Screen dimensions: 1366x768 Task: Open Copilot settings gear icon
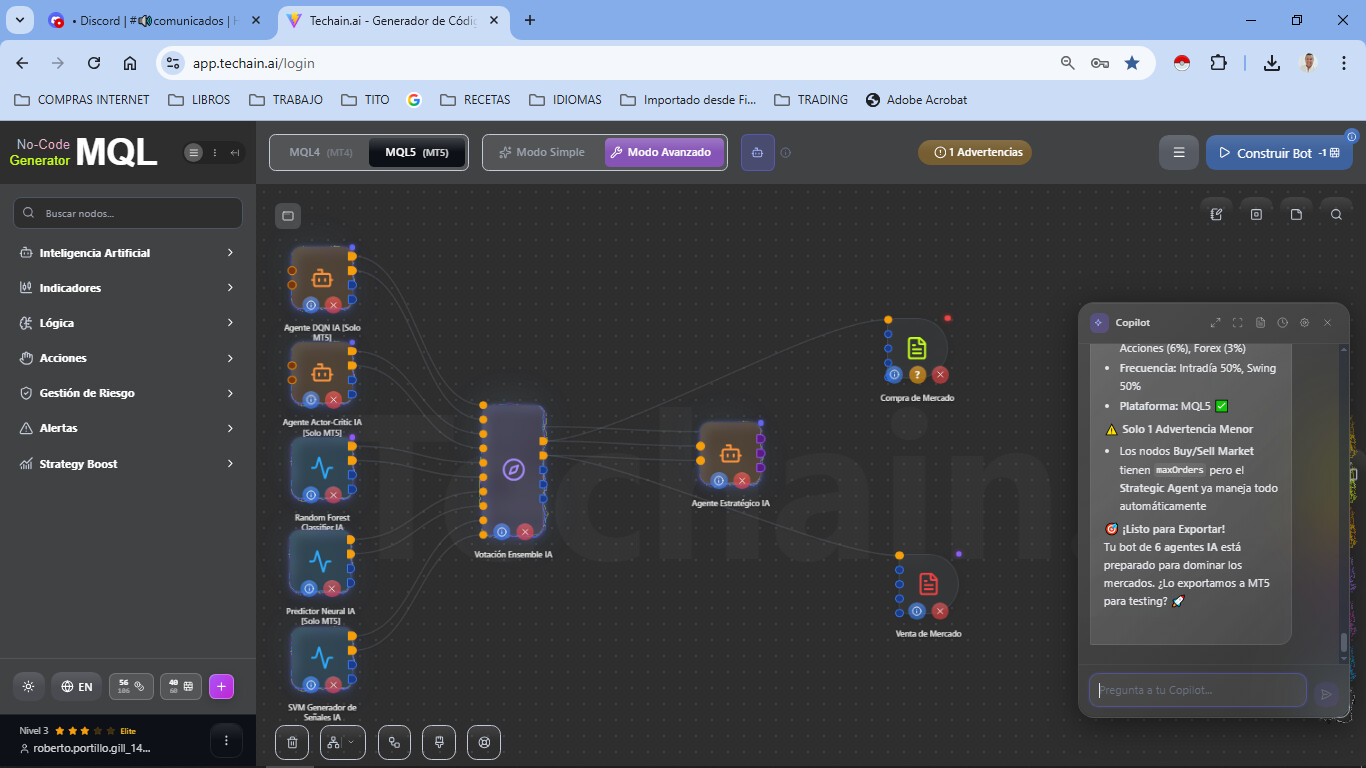tap(1305, 323)
